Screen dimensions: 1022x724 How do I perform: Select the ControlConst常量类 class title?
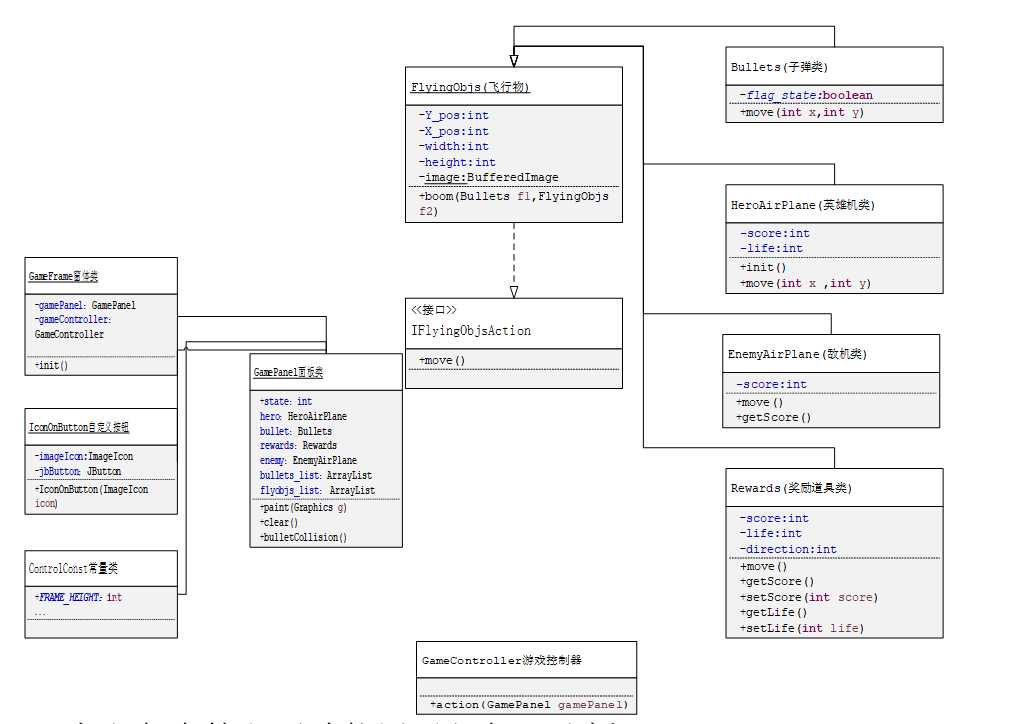pos(73,568)
